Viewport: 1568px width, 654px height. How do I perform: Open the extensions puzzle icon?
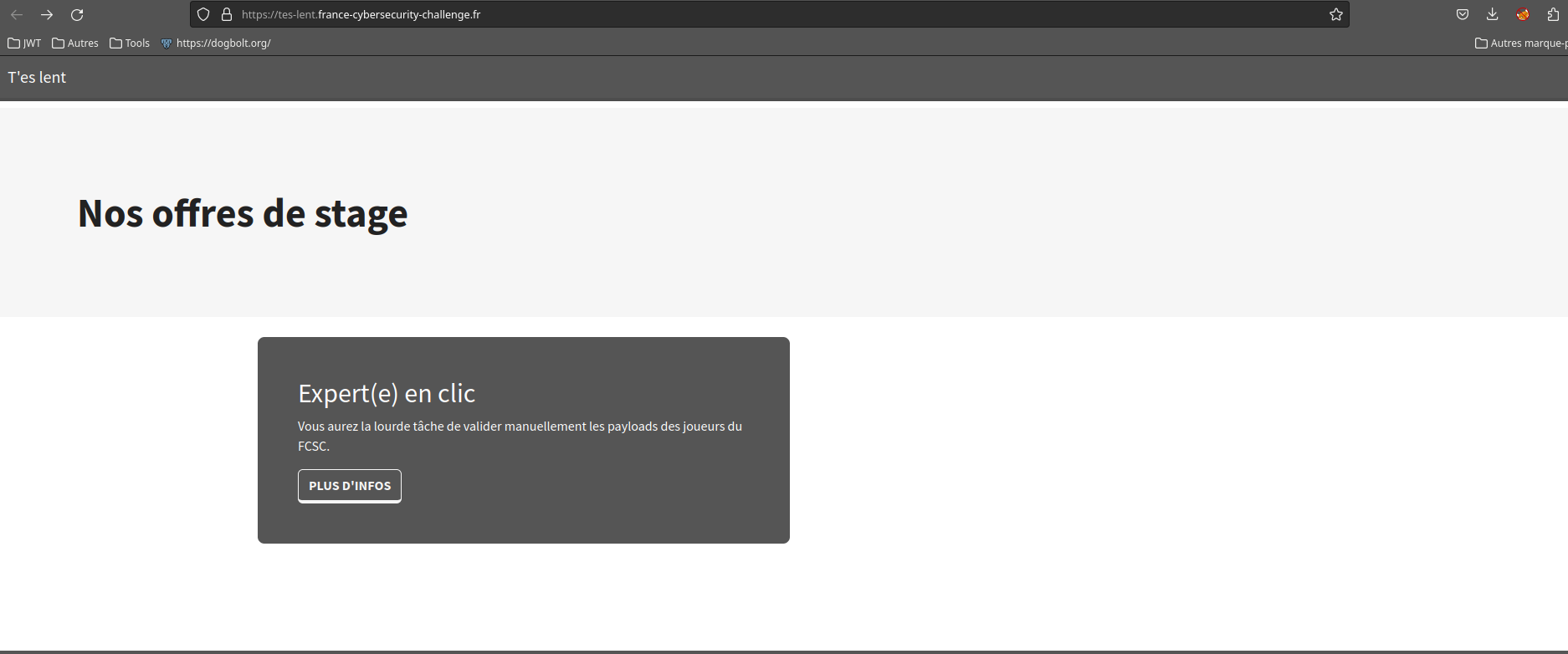coord(1553,14)
